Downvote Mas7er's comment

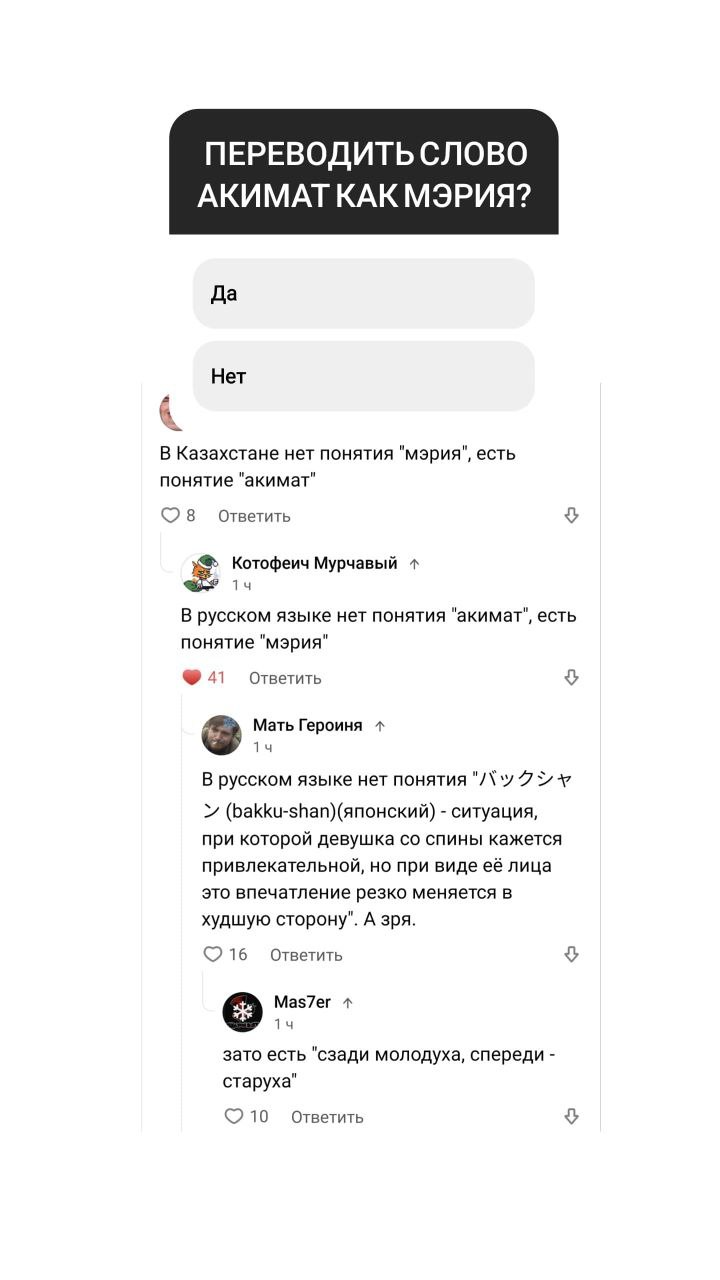tap(572, 1117)
